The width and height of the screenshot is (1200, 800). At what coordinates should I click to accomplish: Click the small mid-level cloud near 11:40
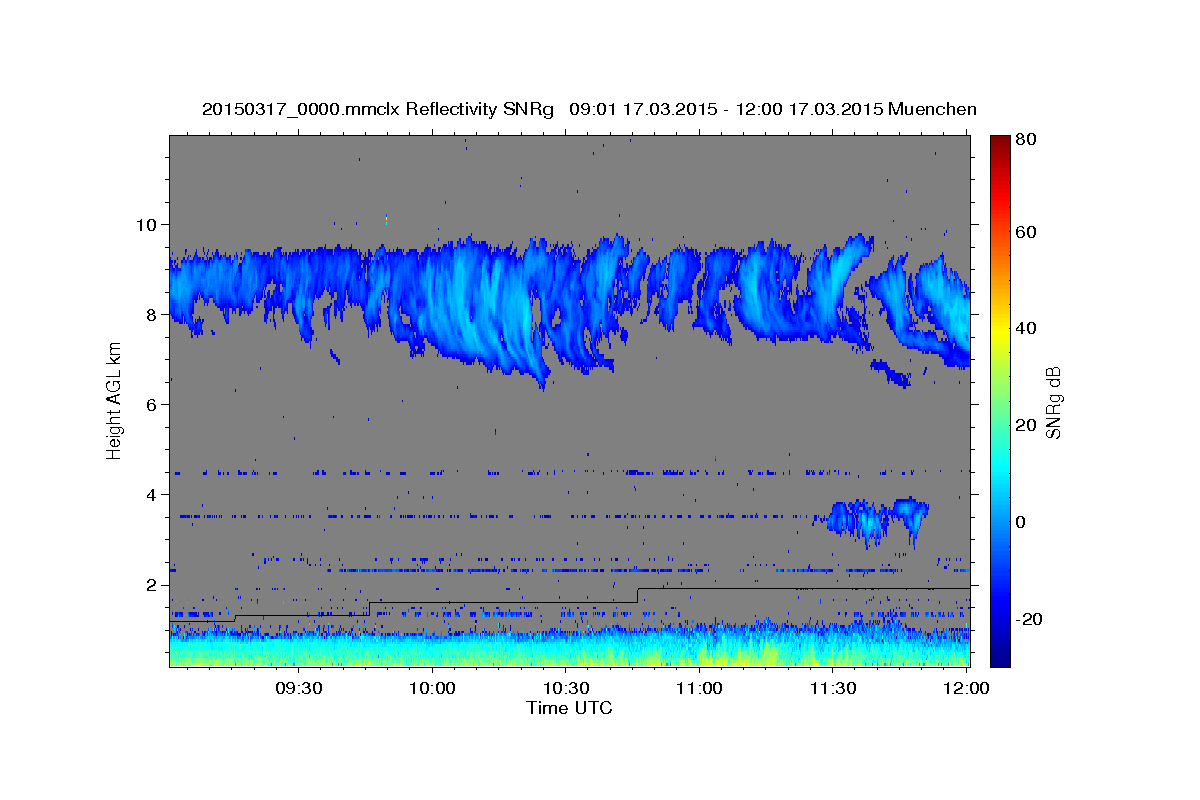(870, 520)
